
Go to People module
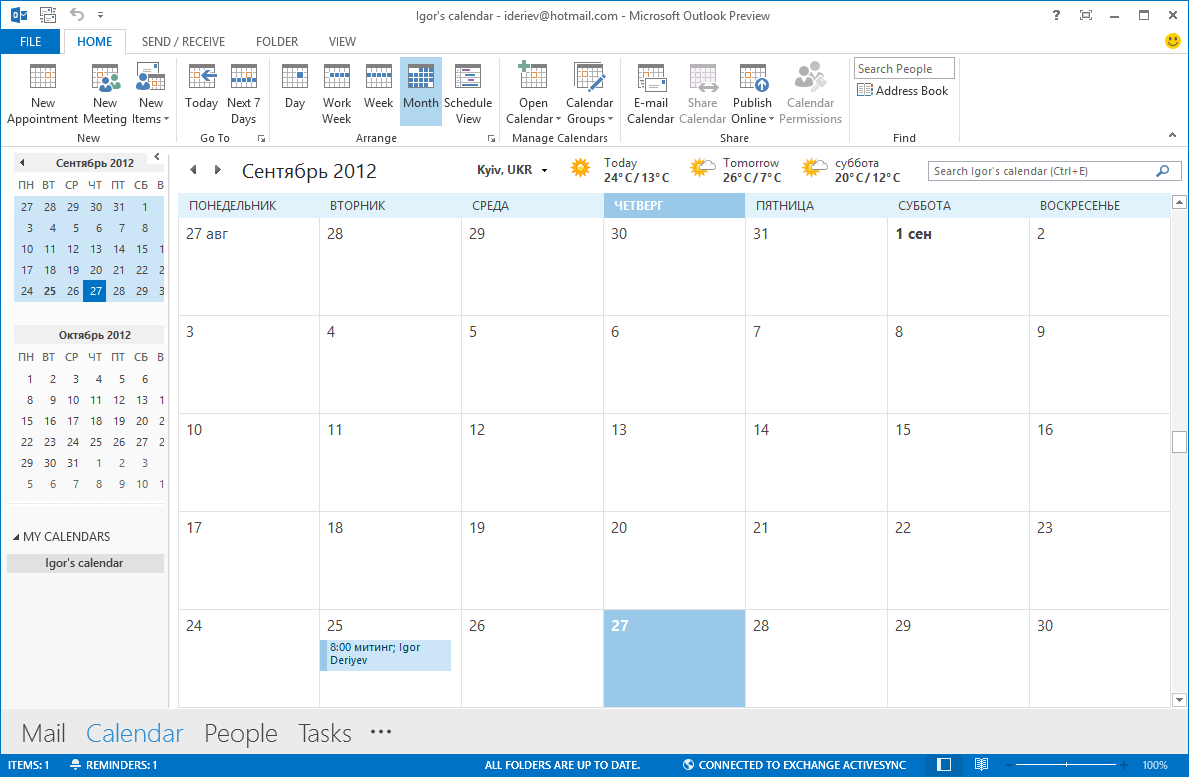pyautogui.click(x=240, y=733)
